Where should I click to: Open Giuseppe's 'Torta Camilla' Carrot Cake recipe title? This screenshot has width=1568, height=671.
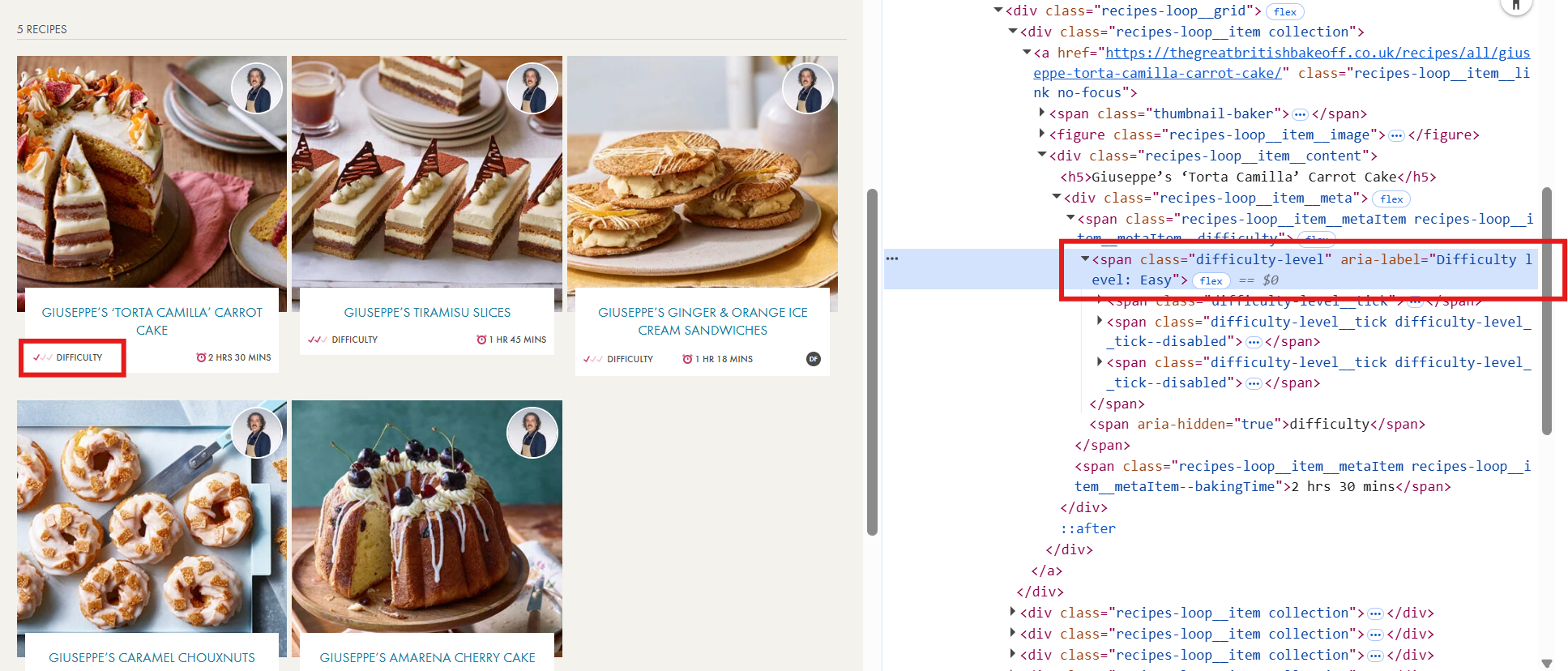click(152, 321)
